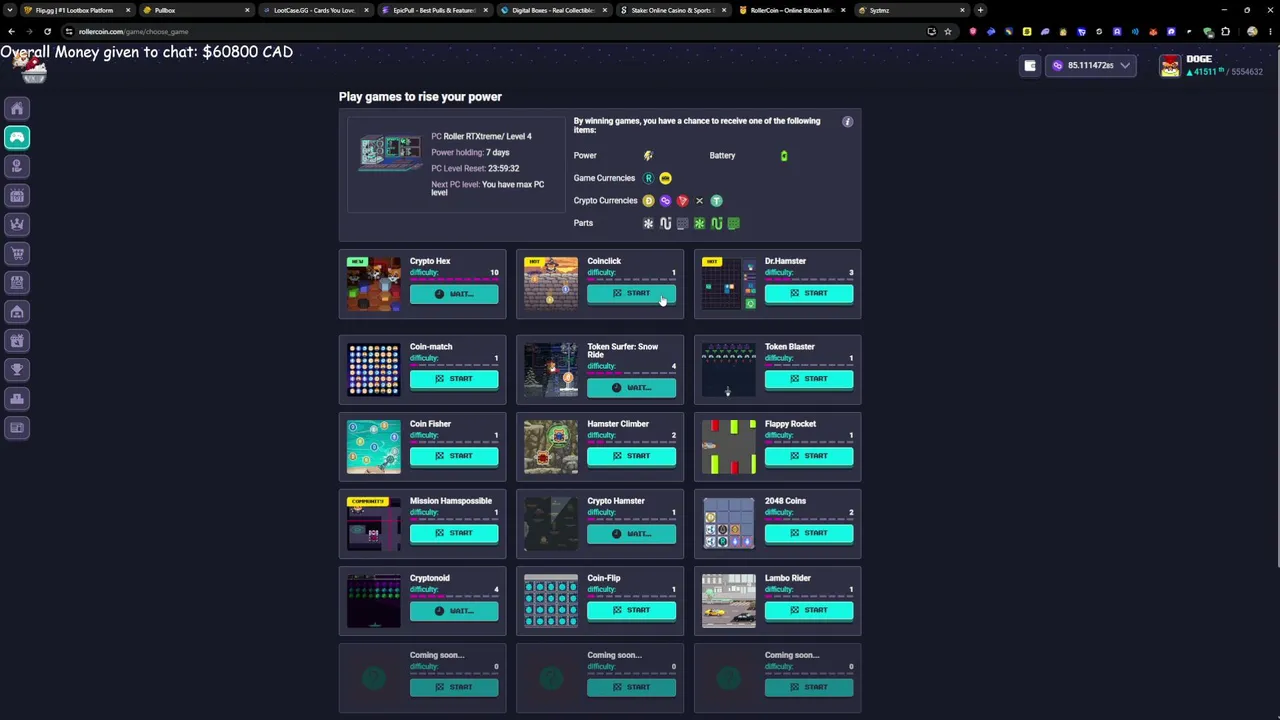
Task: Click the user avatar next to DOGE
Action: tap(1170, 66)
